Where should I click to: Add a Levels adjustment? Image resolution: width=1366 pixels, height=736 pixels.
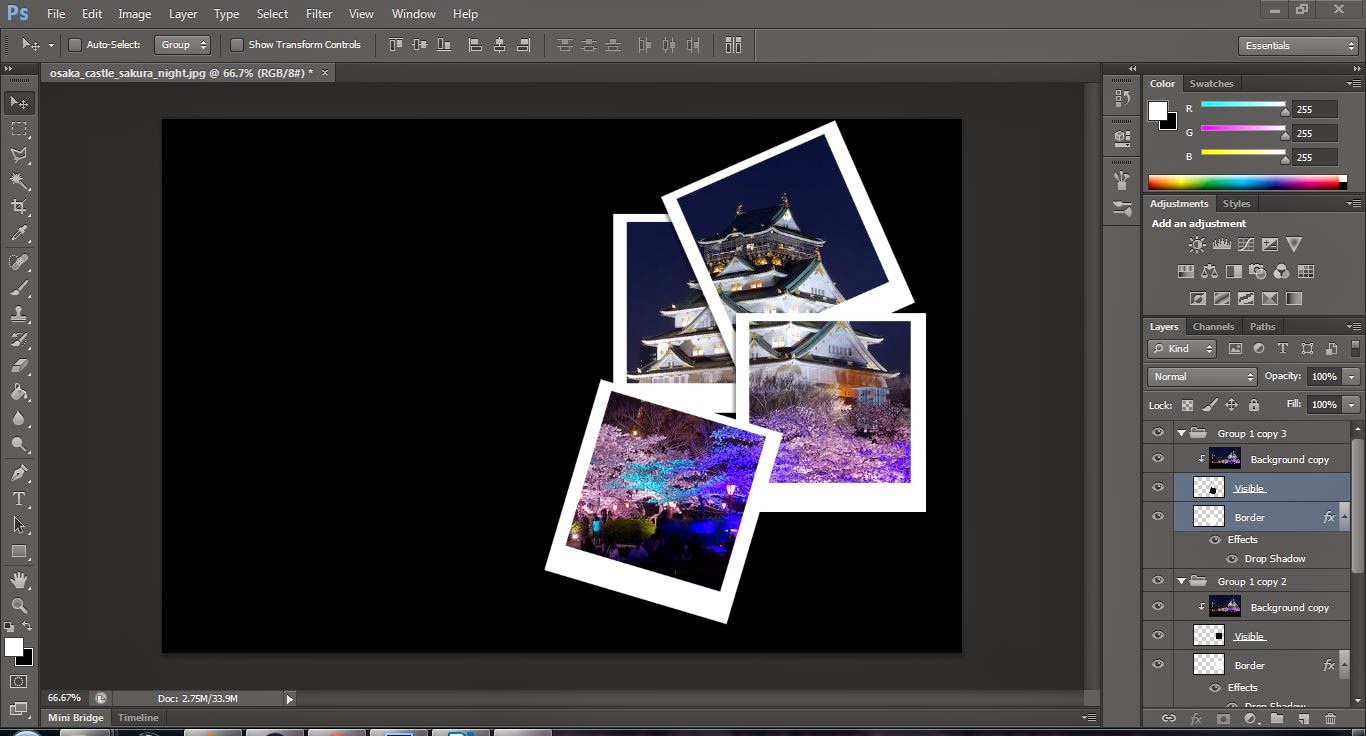1221,244
